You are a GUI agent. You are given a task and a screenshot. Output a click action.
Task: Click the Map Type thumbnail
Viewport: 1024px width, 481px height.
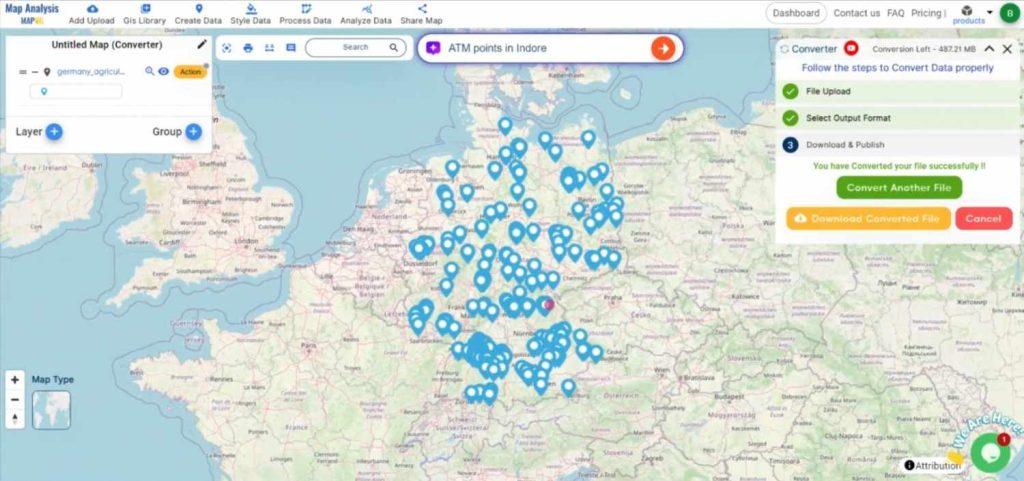51,409
